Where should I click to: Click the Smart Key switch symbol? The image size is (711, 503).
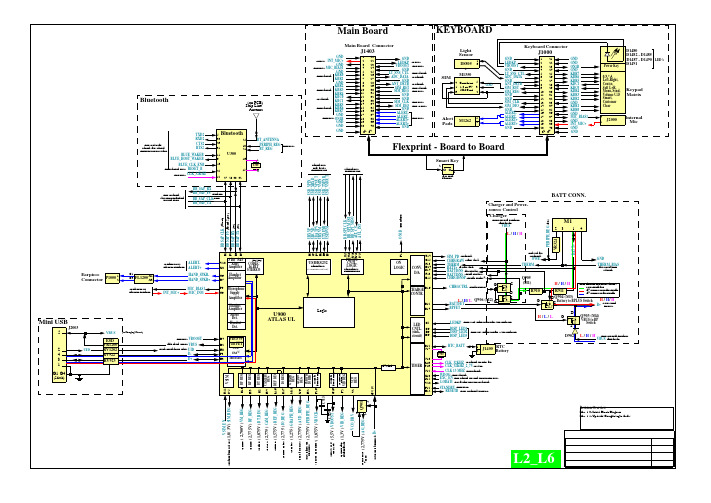(x=448, y=170)
